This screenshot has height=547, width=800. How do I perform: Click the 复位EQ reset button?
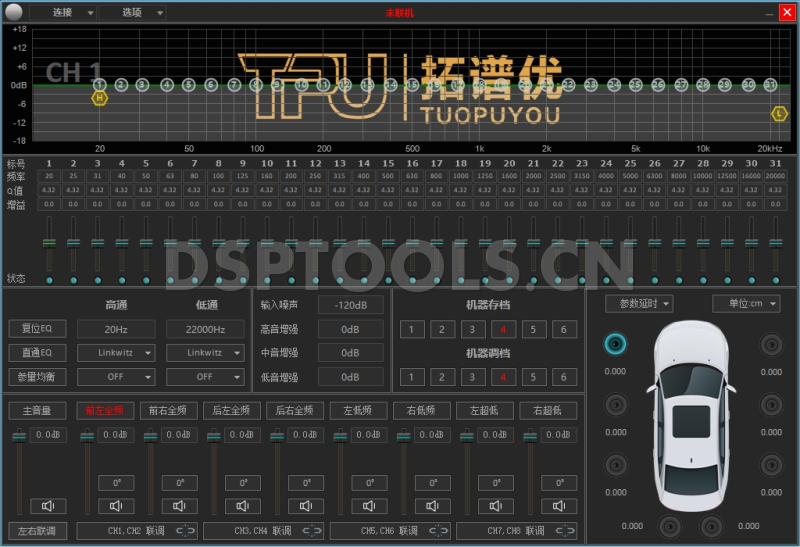coord(37,328)
